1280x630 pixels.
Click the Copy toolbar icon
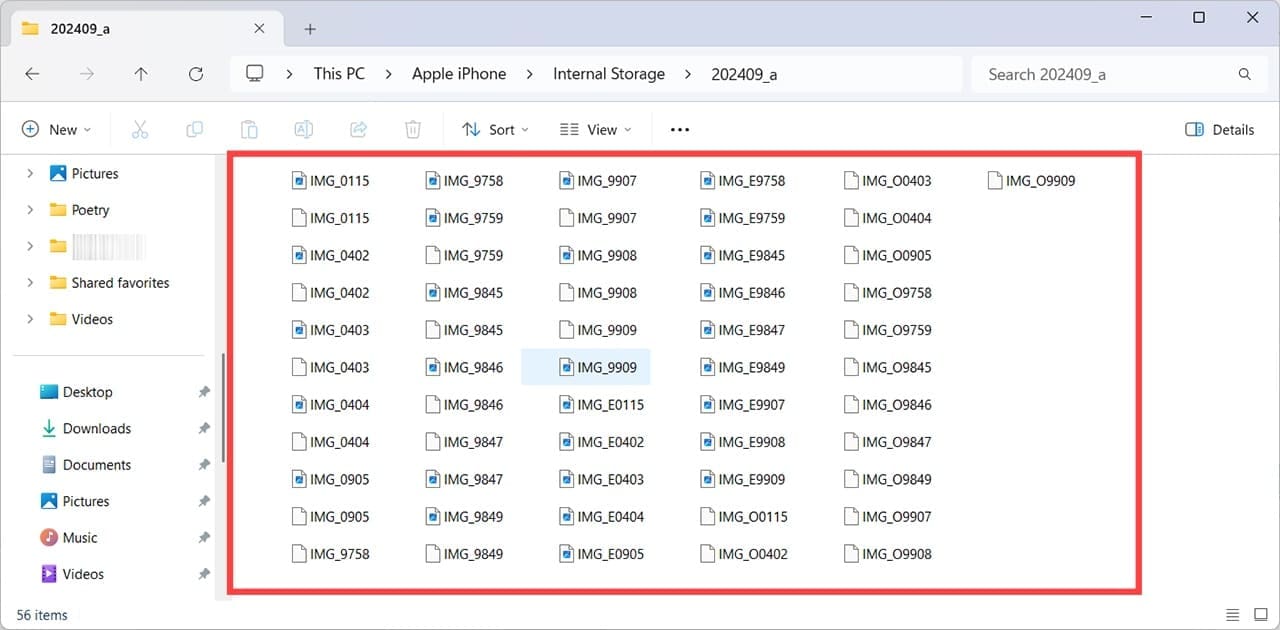click(x=195, y=129)
